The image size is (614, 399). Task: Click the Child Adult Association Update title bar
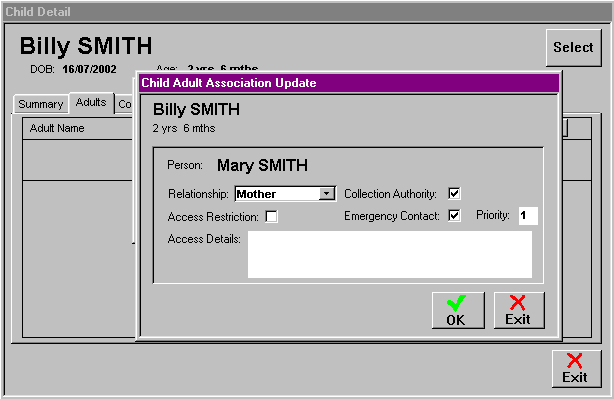tap(349, 83)
